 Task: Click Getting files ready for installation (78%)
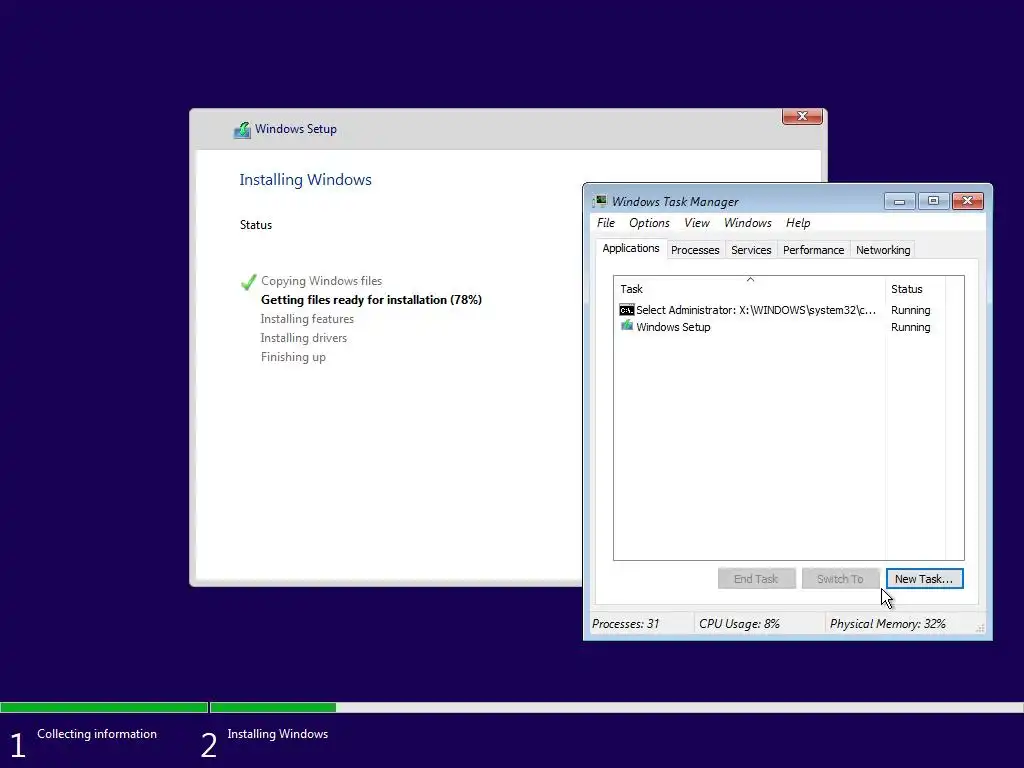(371, 300)
